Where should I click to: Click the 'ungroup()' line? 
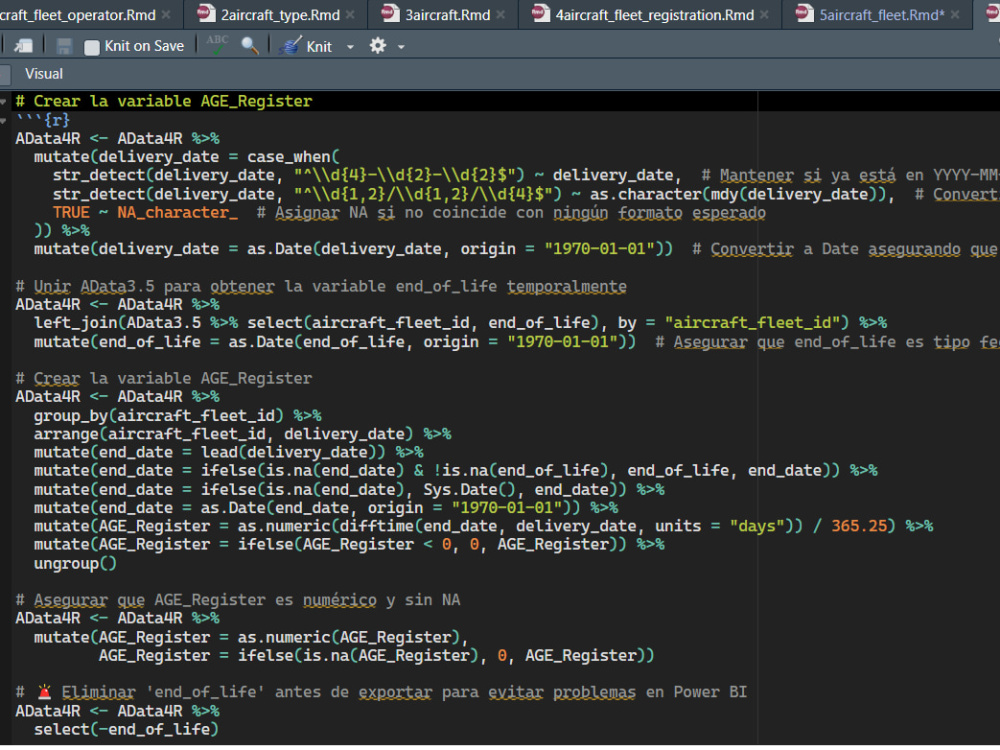click(75, 564)
